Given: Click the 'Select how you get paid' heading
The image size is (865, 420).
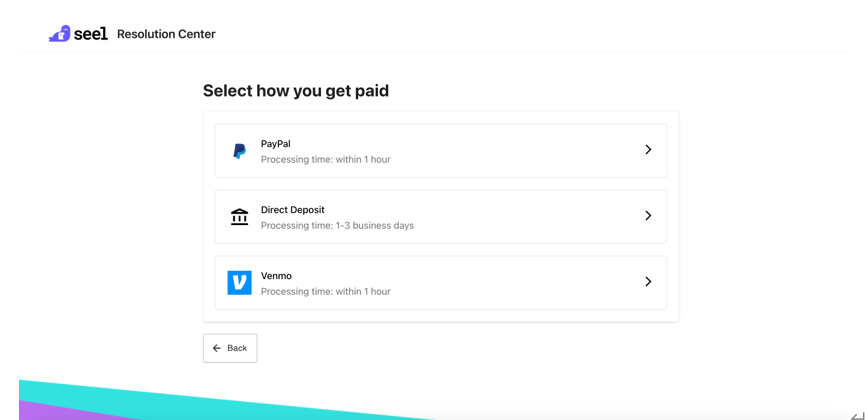Looking at the screenshot, I should tap(296, 91).
